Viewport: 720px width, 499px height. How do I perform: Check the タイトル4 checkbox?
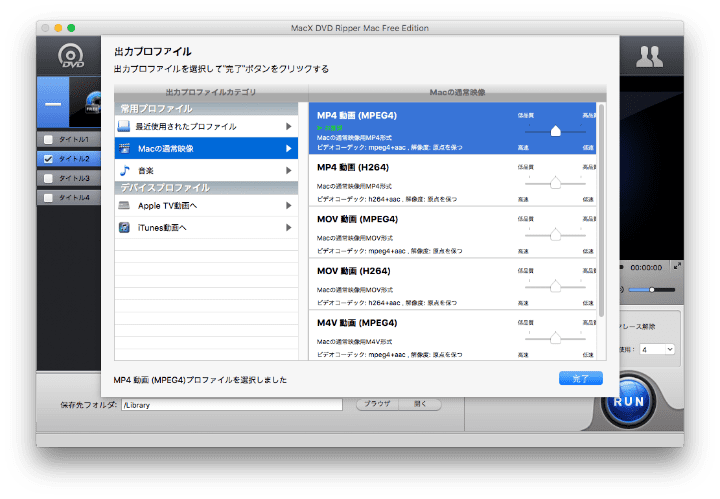[x=48, y=198]
